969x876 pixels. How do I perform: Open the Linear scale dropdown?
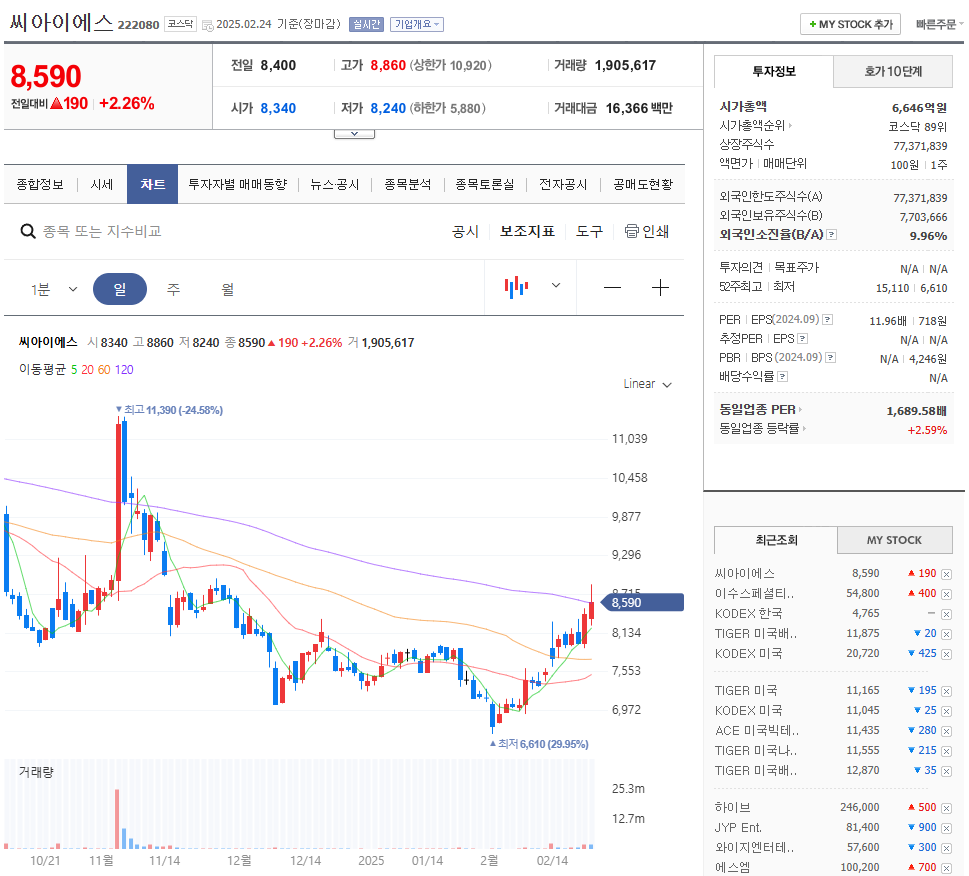coord(646,383)
